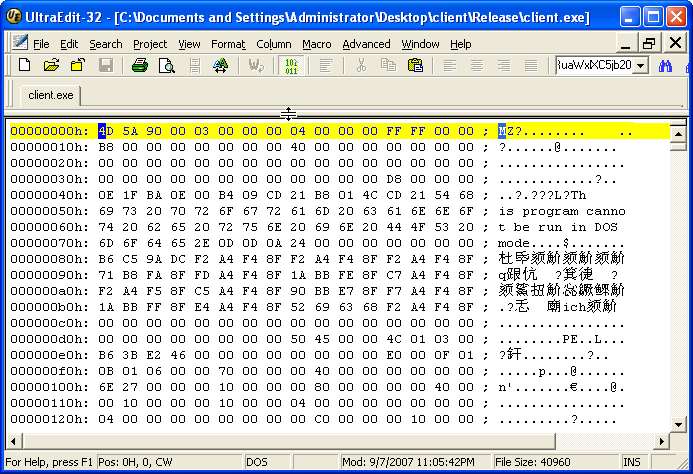
Task: Click the Close file folder icon
Action: pos(78,65)
